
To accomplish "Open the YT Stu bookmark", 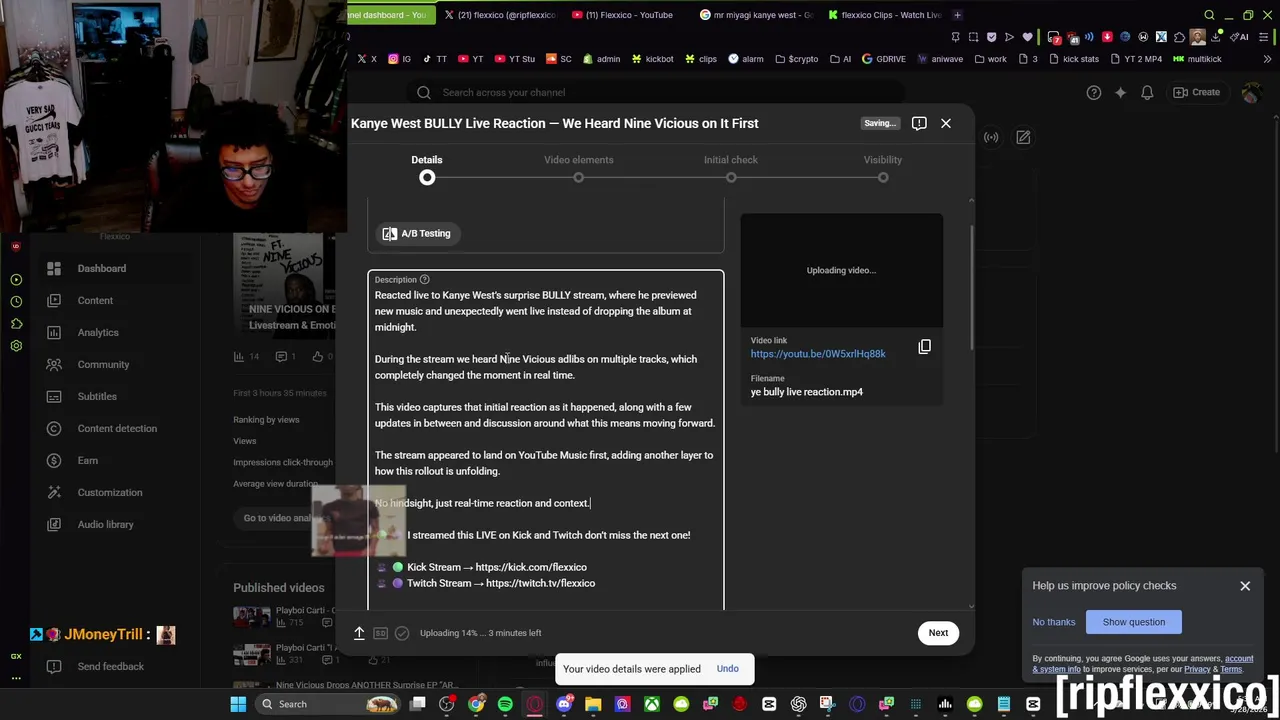I will [x=515, y=59].
